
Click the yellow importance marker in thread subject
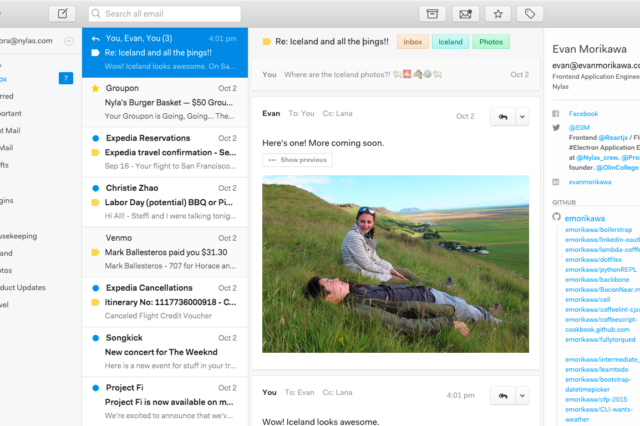266,42
